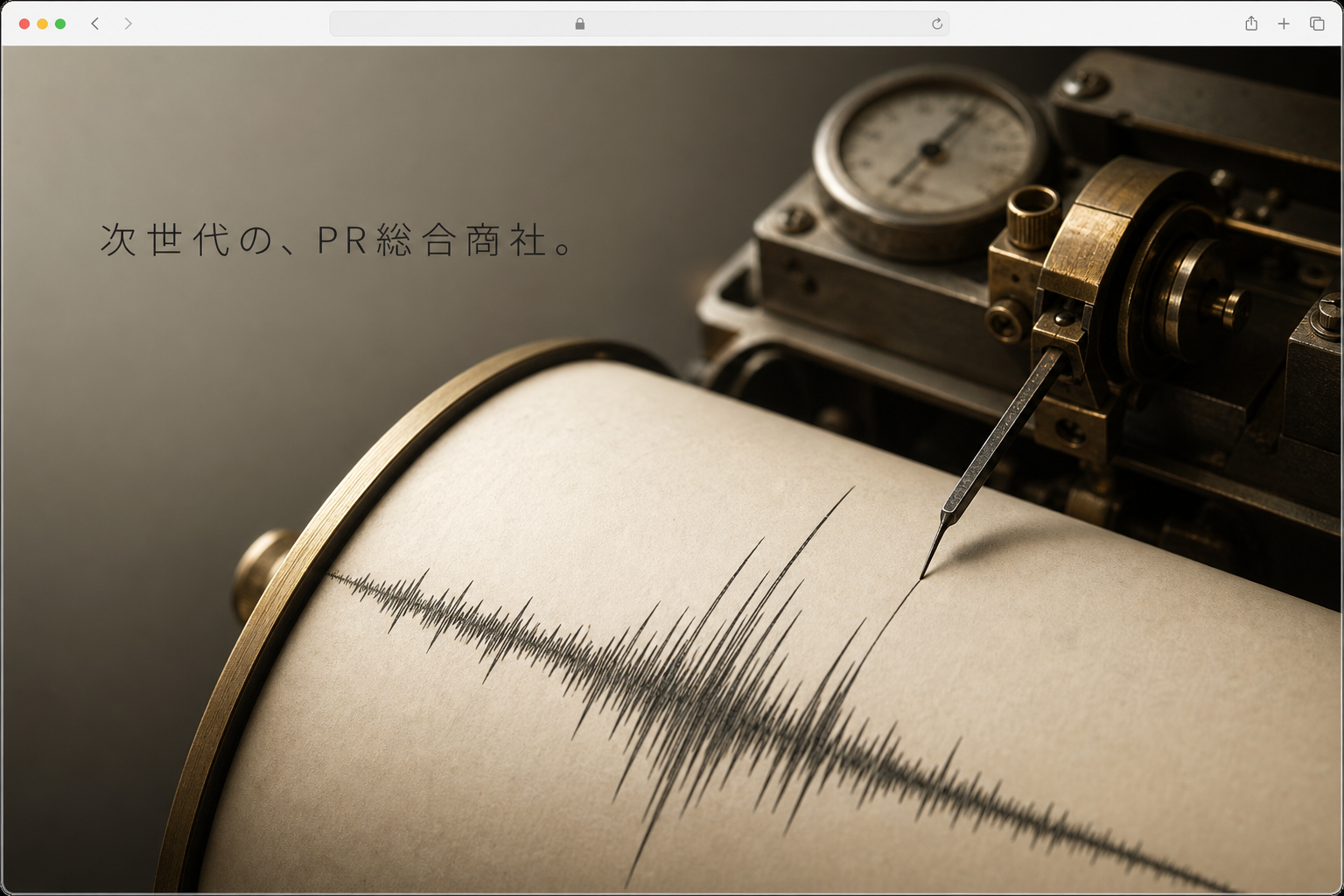Click the headline 次世代の、PR総合商社。
This screenshot has height=896, width=1344.
[x=338, y=240]
